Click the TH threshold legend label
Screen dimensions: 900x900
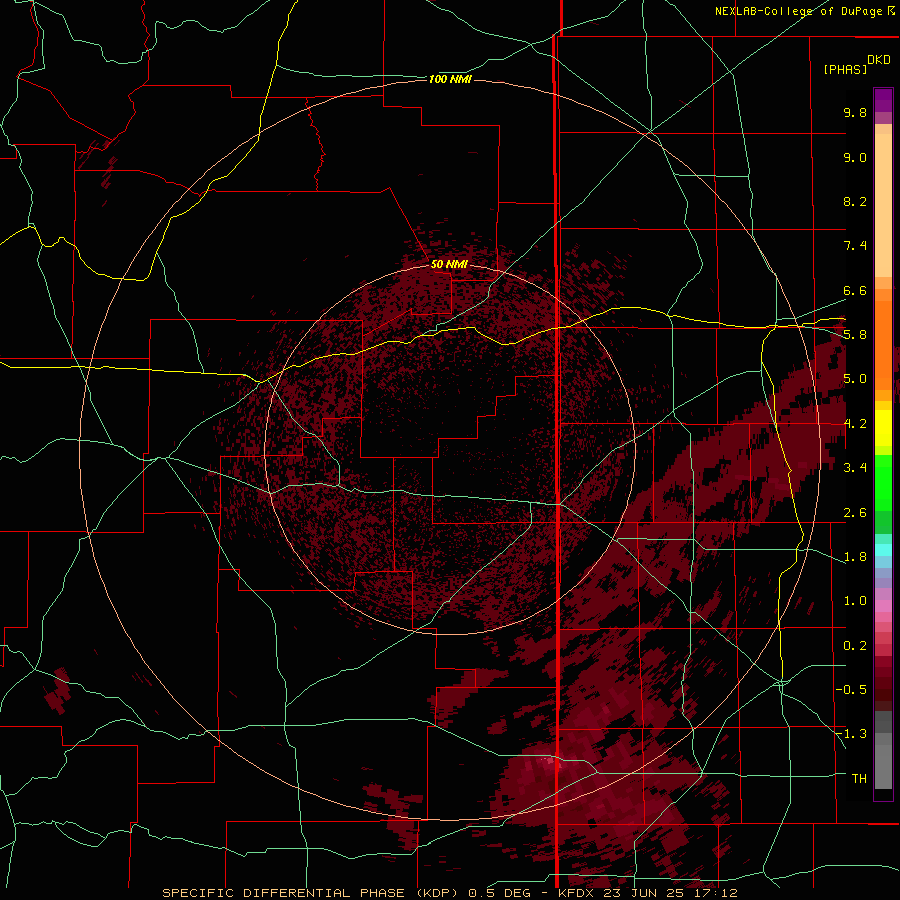(x=859, y=779)
